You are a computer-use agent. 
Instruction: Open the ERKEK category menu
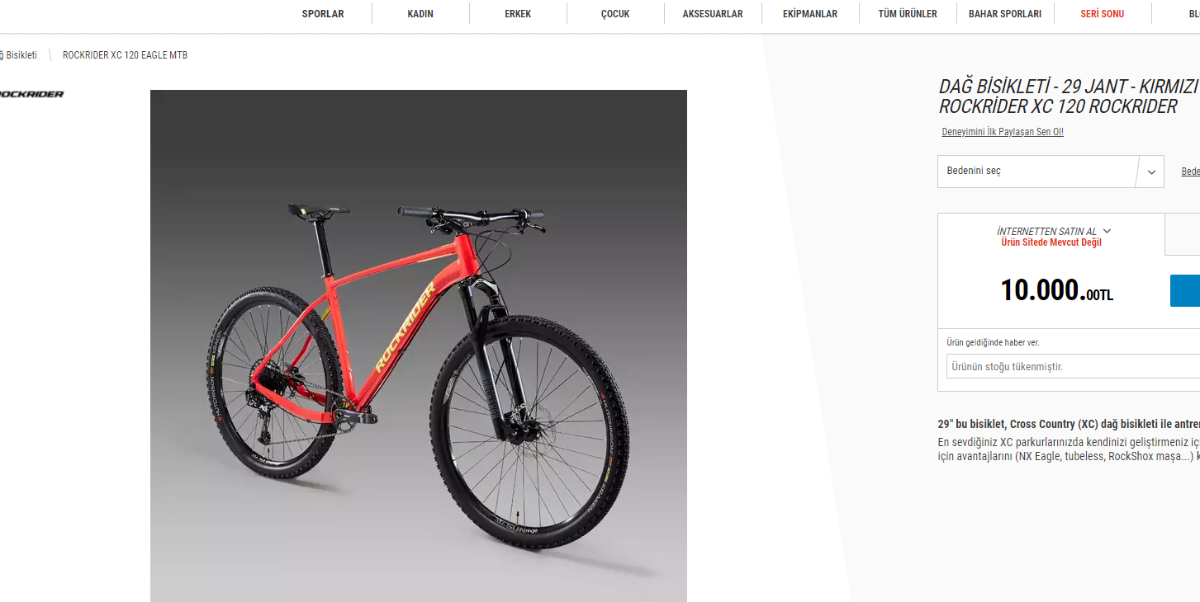[518, 14]
